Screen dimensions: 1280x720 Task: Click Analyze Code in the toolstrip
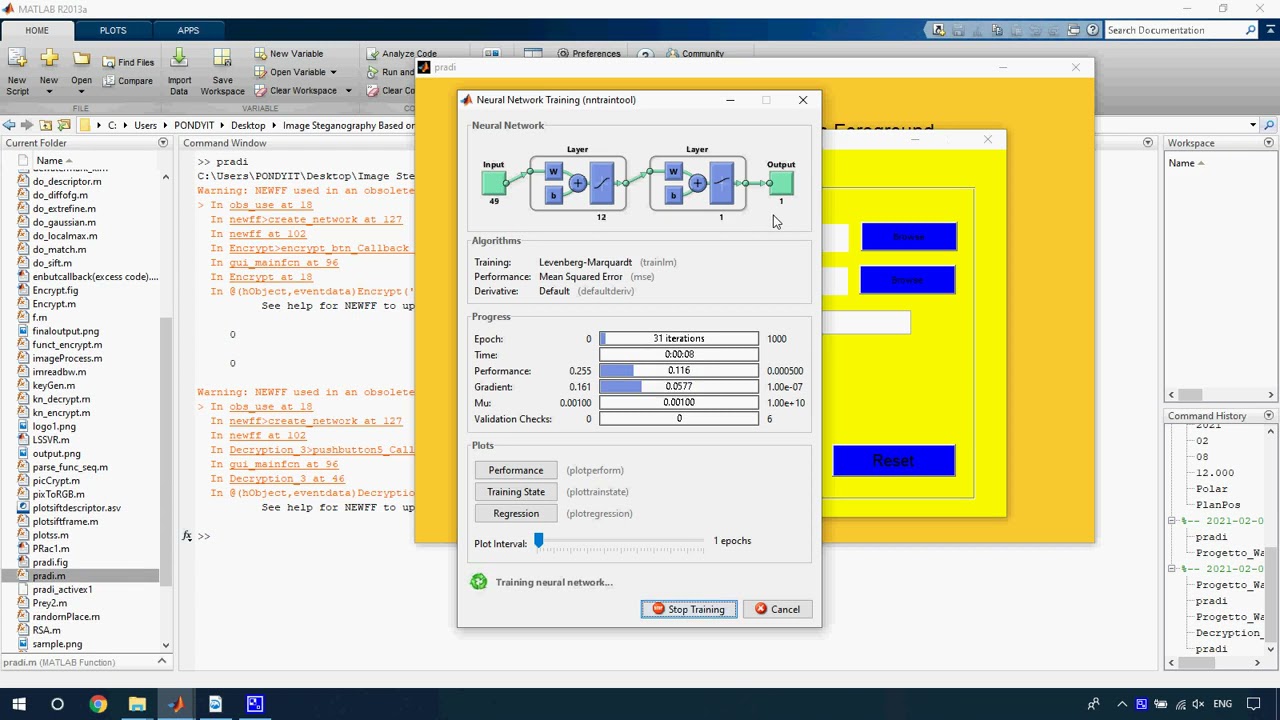click(402, 54)
